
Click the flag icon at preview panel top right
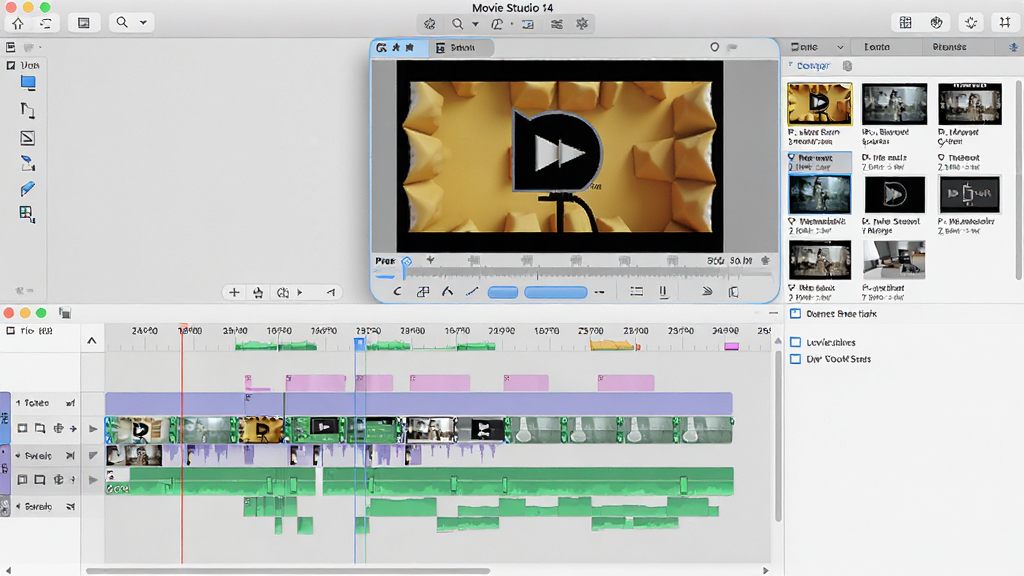pos(733,47)
